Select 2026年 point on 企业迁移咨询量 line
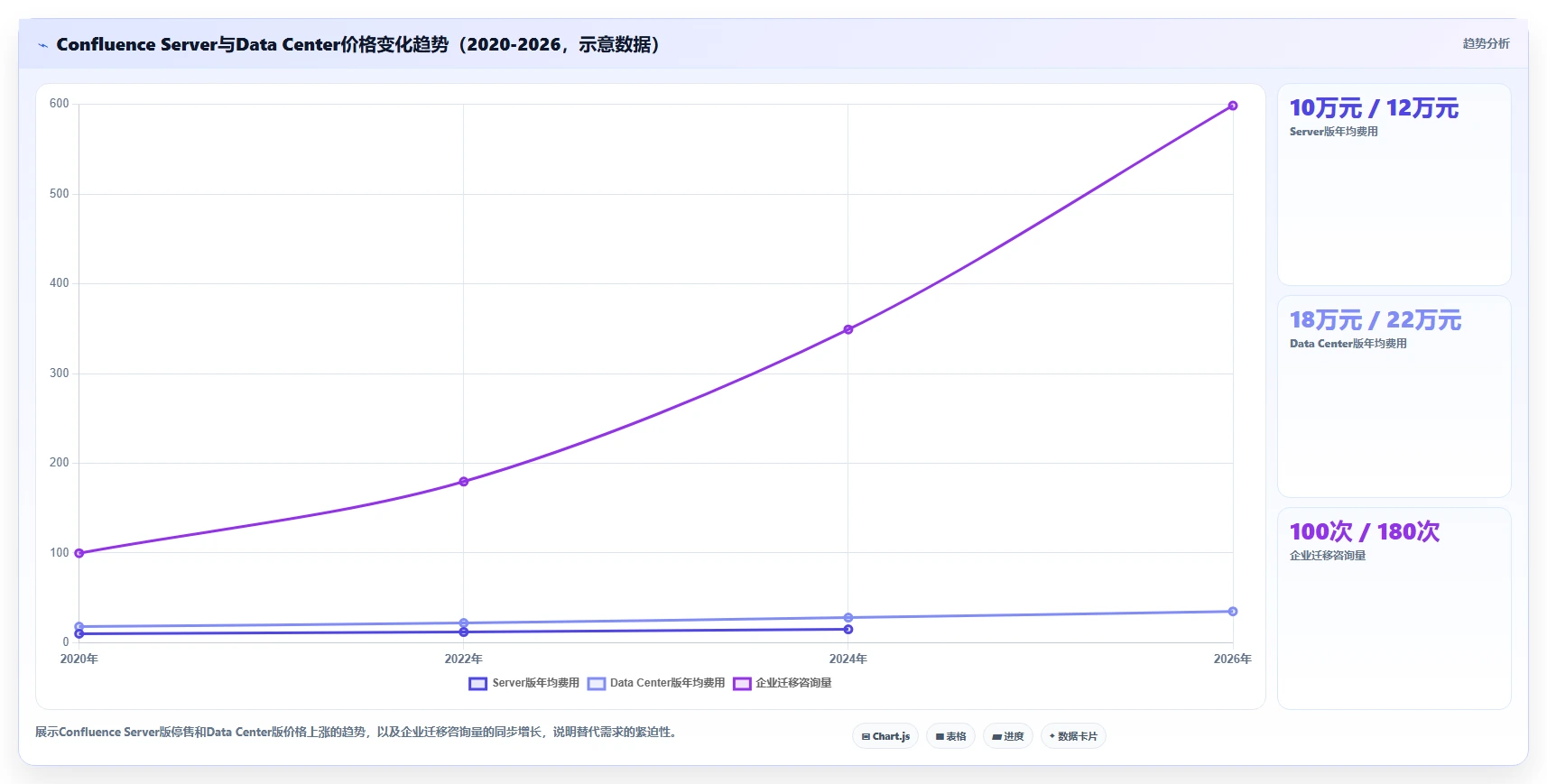 pyautogui.click(x=1233, y=106)
